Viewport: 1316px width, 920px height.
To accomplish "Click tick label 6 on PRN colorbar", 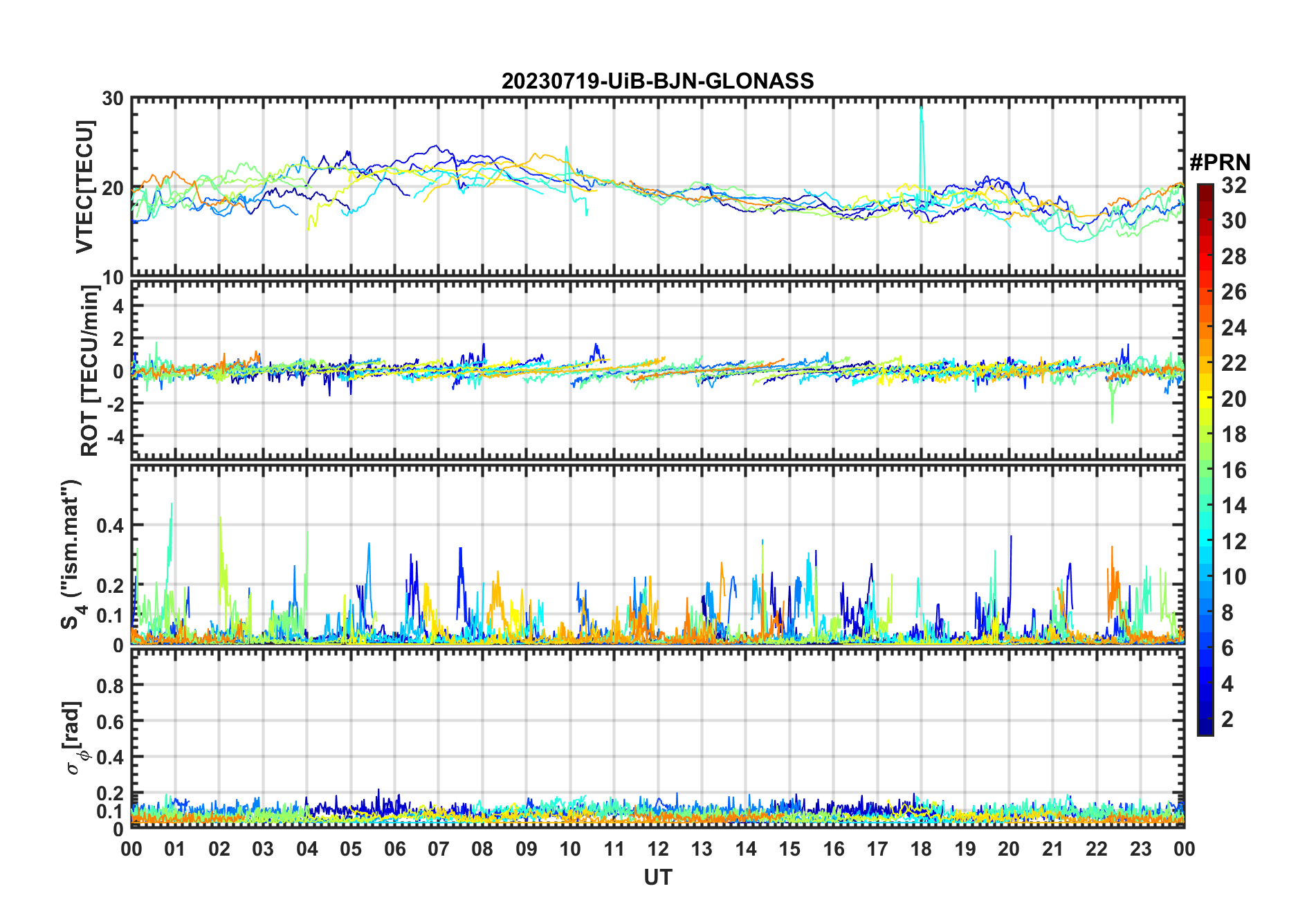I will 1227,648.
